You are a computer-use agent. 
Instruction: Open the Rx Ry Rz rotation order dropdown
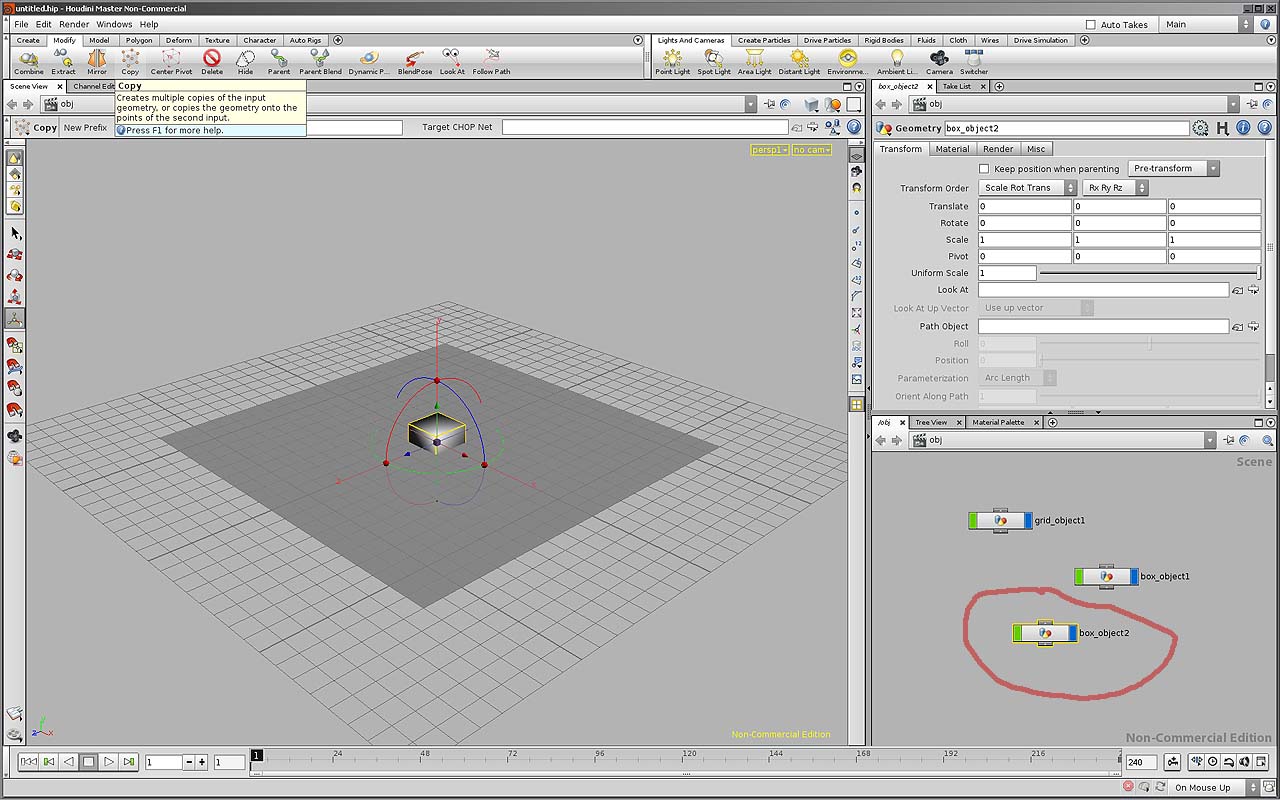point(1115,188)
